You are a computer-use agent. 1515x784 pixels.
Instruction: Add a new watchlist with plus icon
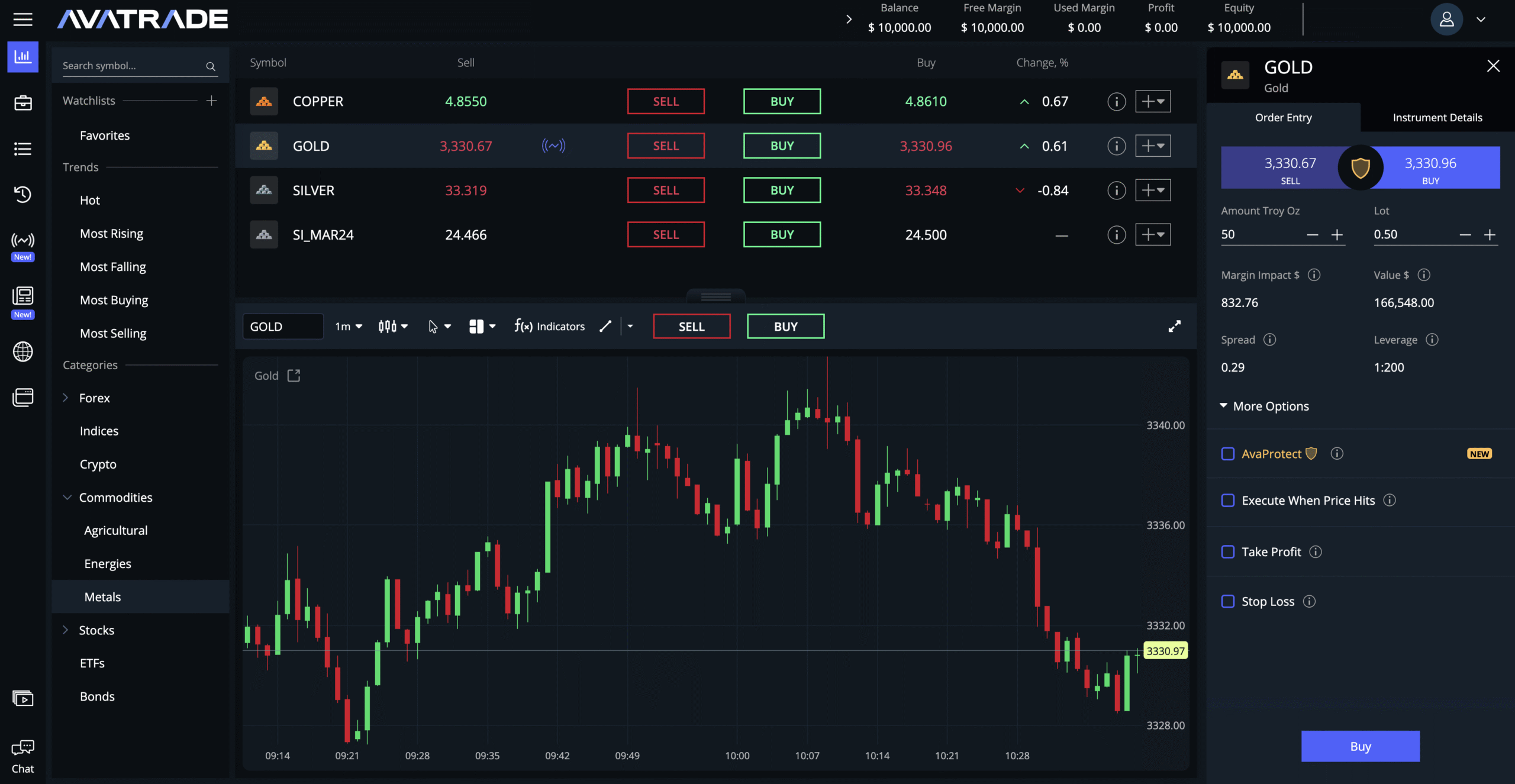coord(211,101)
